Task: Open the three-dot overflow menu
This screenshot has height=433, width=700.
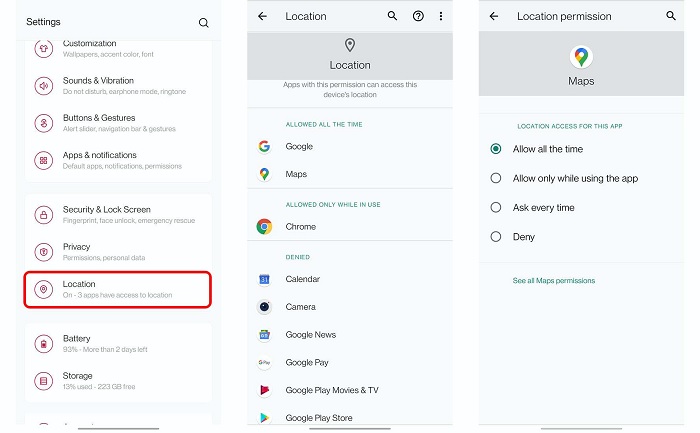Action: [x=441, y=16]
